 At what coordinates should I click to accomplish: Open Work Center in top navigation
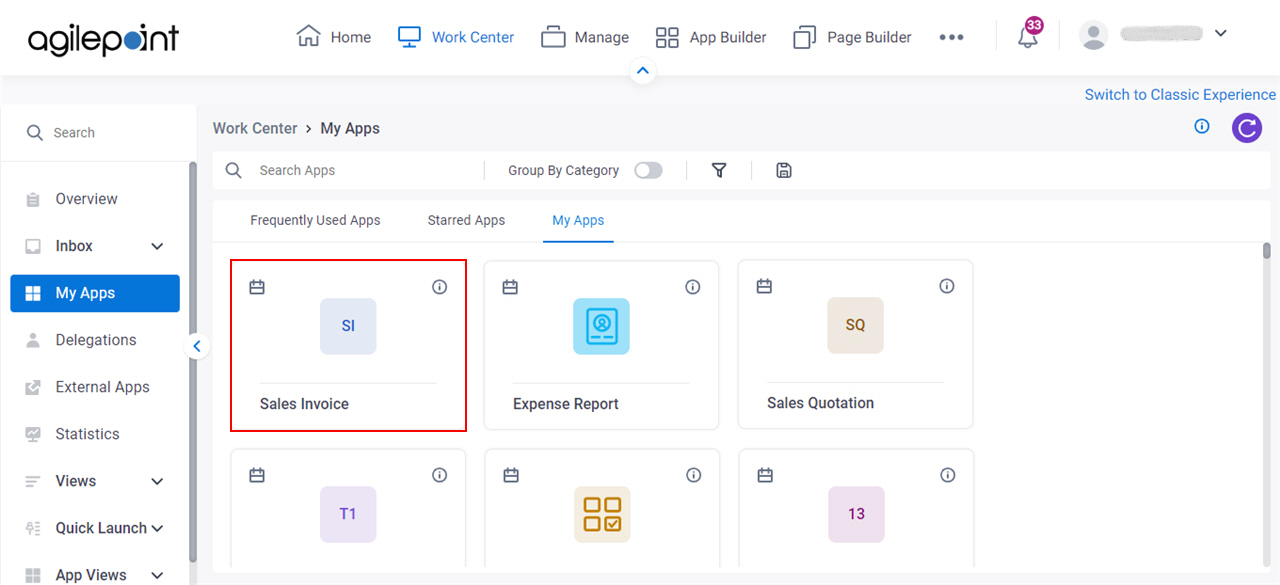456,37
